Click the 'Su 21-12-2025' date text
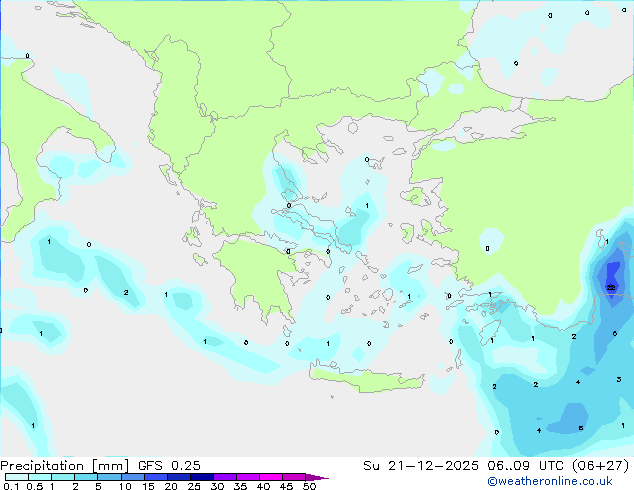This screenshot has width=634, height=490. coord(421,466)
